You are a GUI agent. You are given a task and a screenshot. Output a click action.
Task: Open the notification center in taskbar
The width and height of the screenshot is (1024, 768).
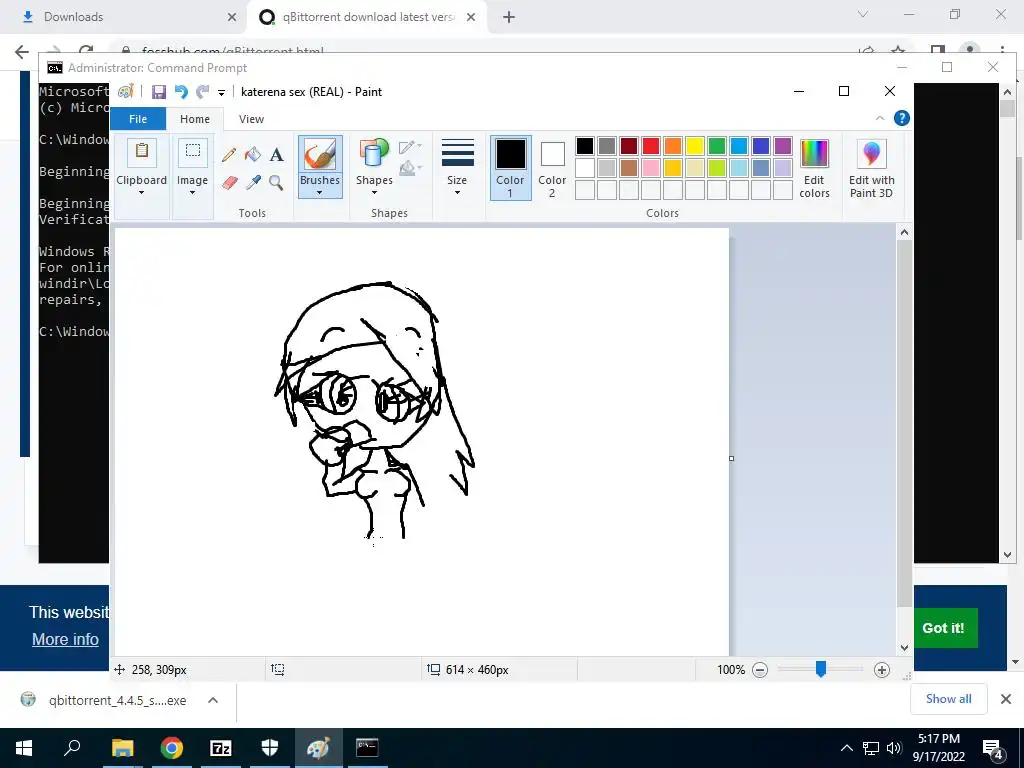point(993,748)
